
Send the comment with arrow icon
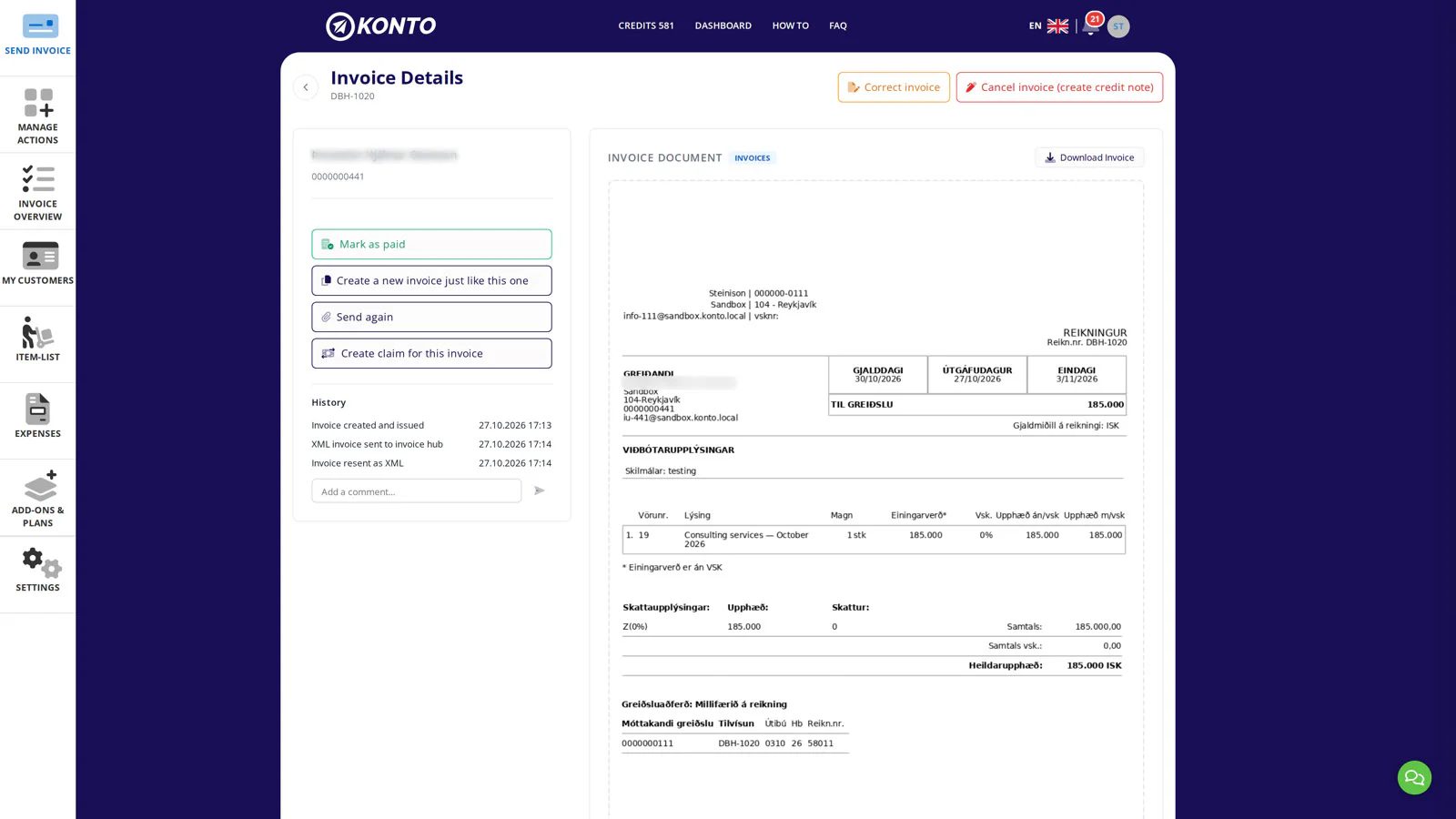pos(540,490)
